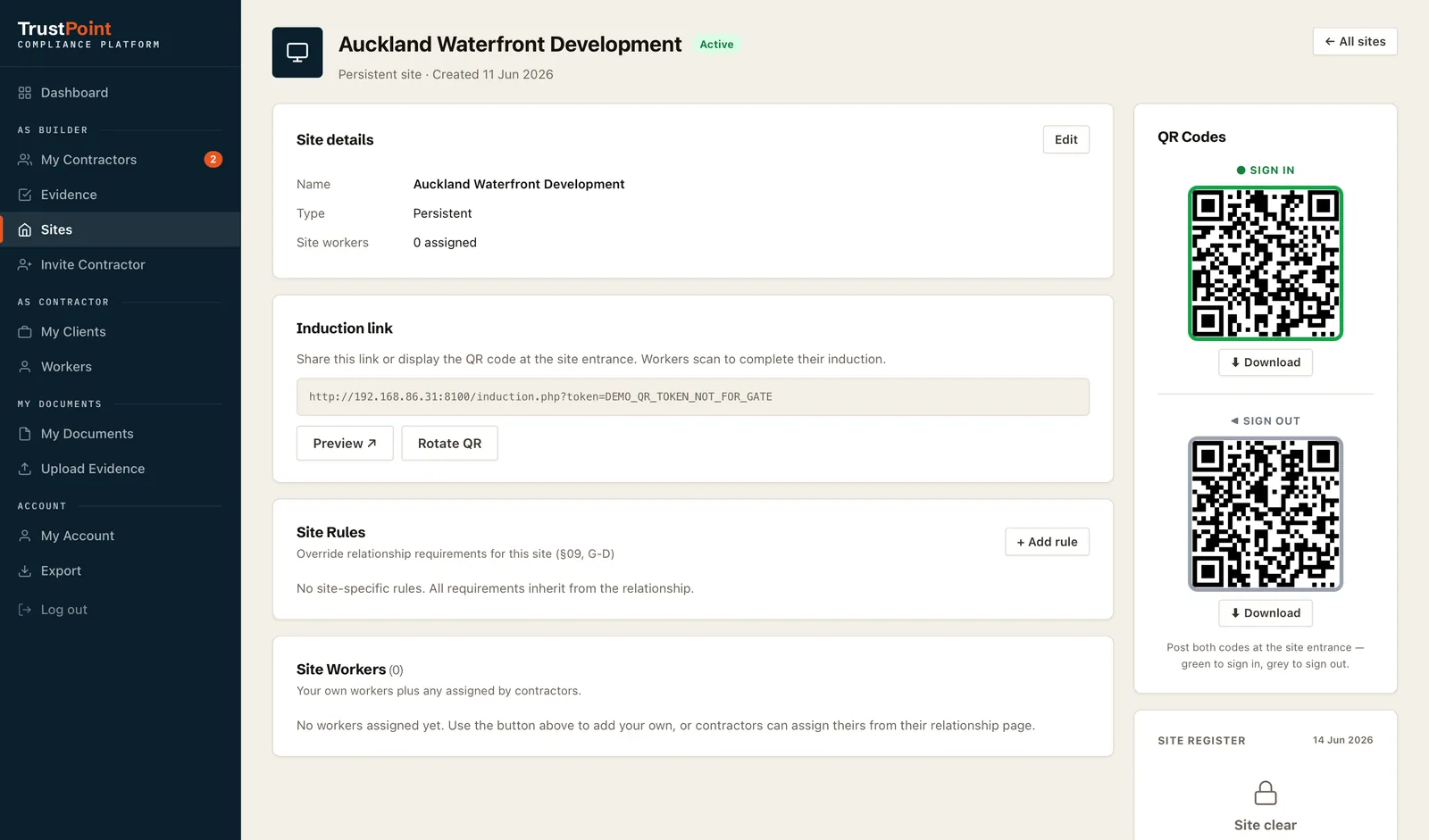Click the green Sign In QR code
The width and height of the screenshot is (1429, 840).
tap(1266, 263)
